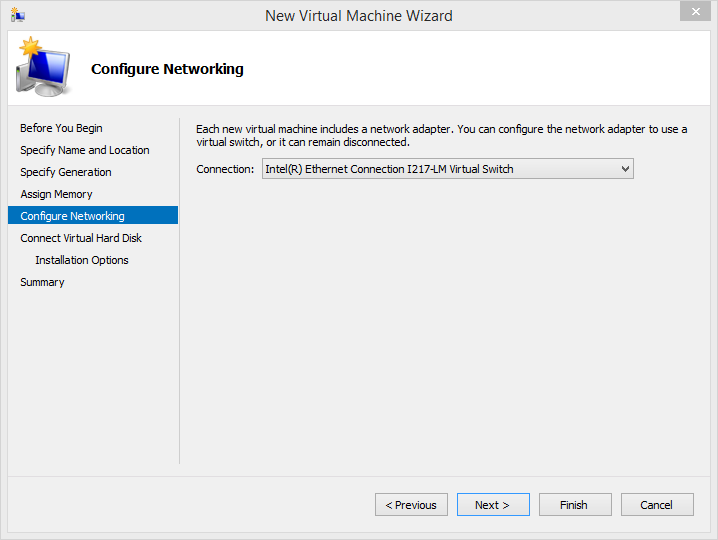This screenshot has height=540, width=718.
Task: Open the Connection virtual switch dropdown
Action: [447, 169]
